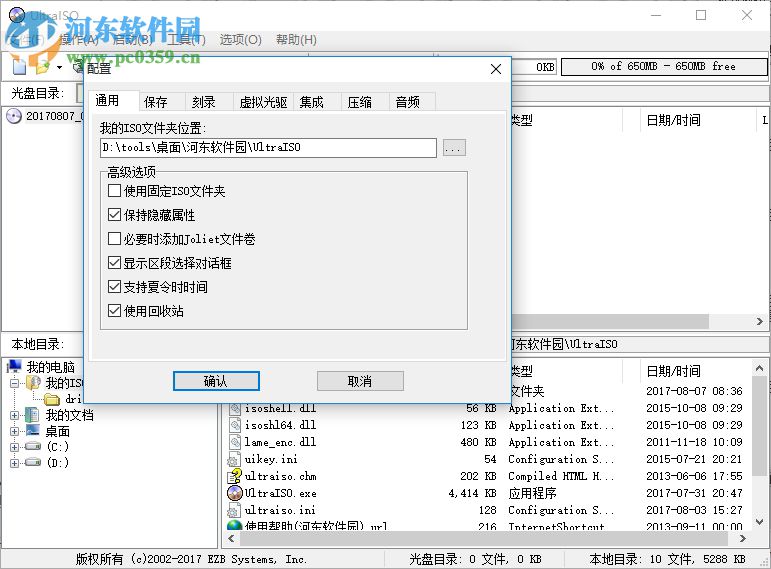771x569 pixels.
Task: Select the 20170807 disc image icon
Action: [x=14, y=116]
